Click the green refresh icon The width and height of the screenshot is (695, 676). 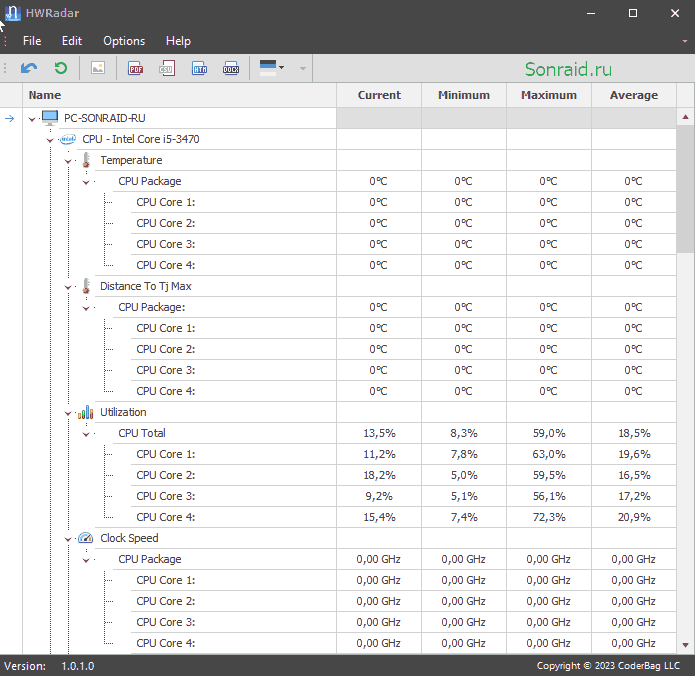click(x=61, y=68)
